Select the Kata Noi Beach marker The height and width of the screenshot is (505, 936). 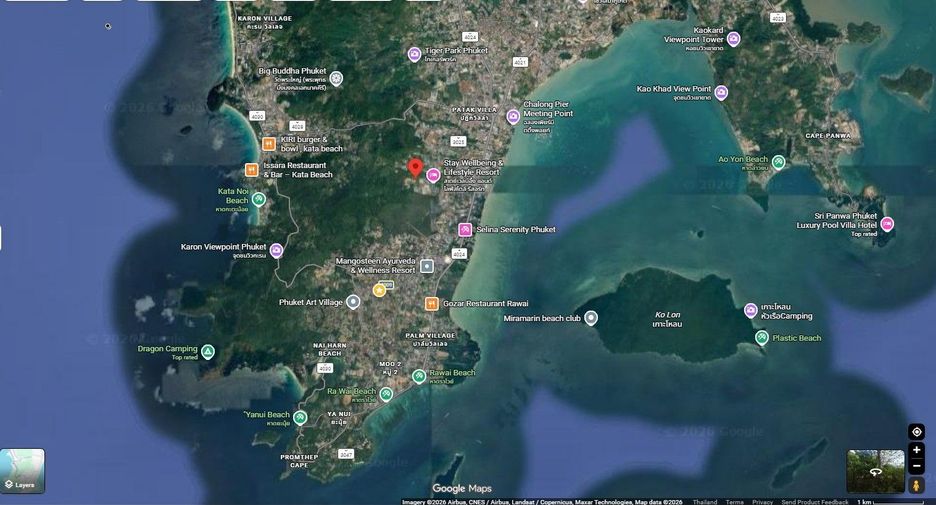point(258,199)
